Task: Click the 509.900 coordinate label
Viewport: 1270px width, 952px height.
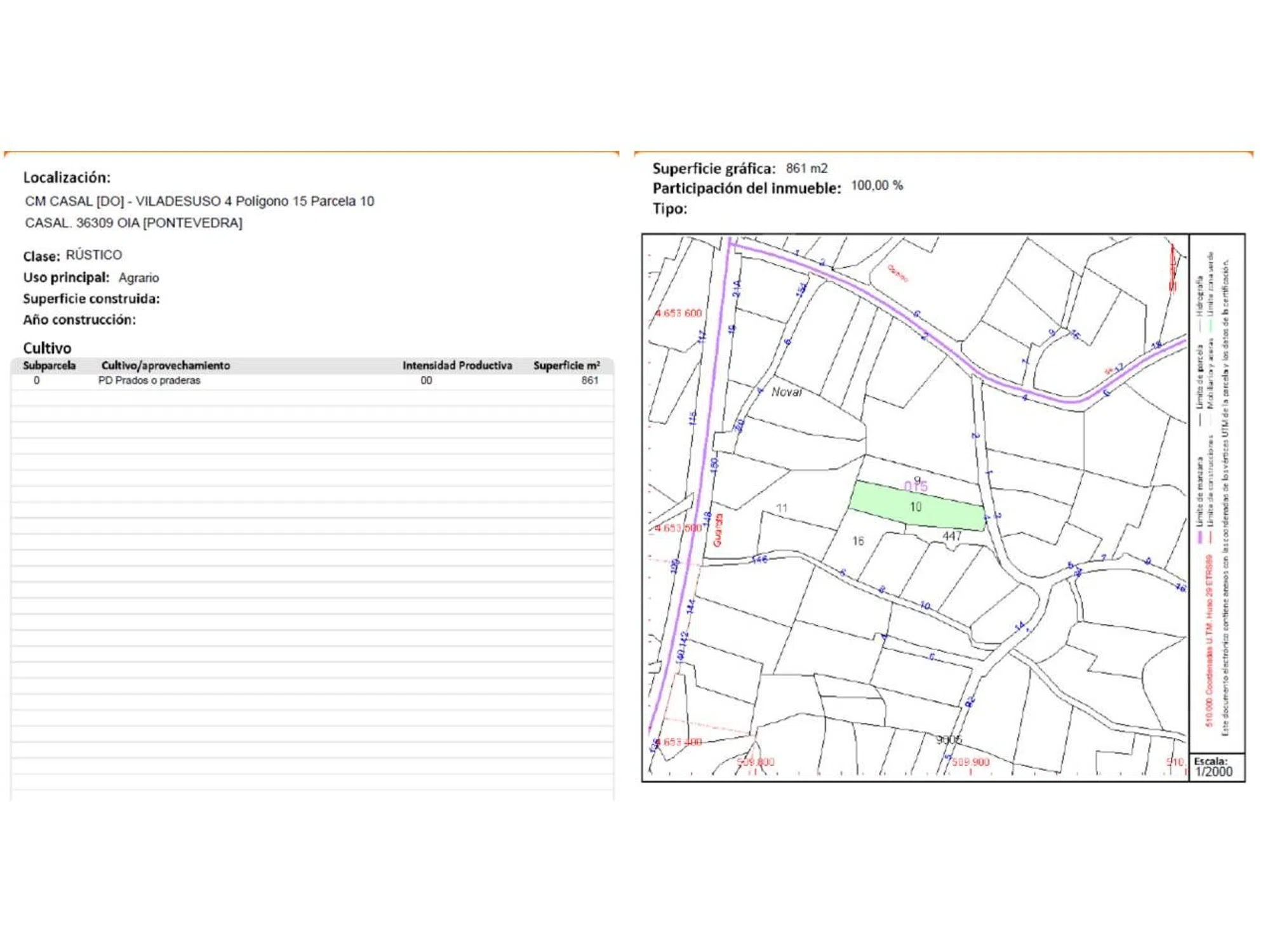Action: point(970,762)
